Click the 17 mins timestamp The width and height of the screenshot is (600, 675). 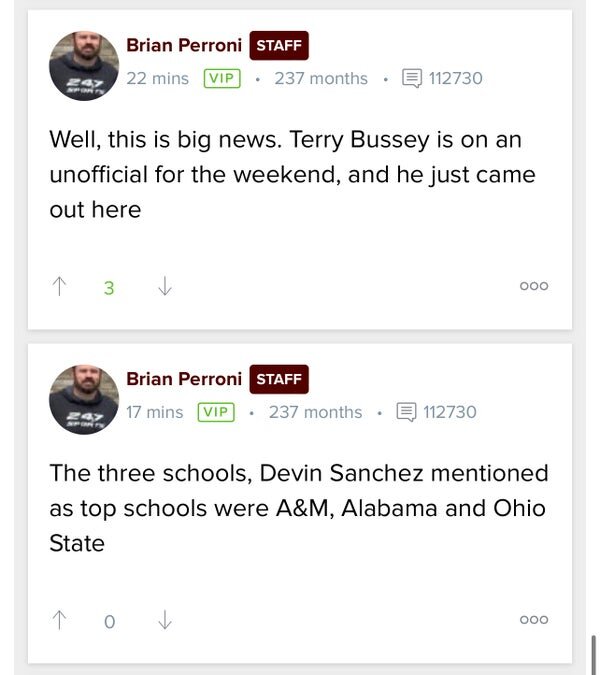click(x=154, y=411)
